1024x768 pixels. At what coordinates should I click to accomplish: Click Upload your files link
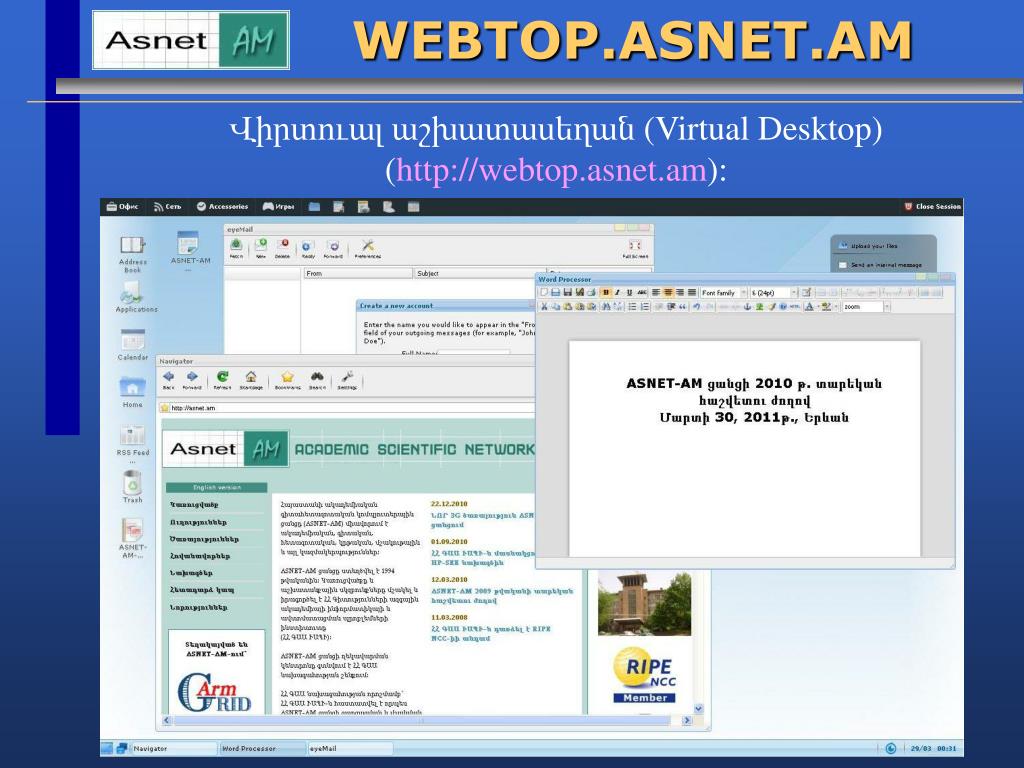[869, 246]
